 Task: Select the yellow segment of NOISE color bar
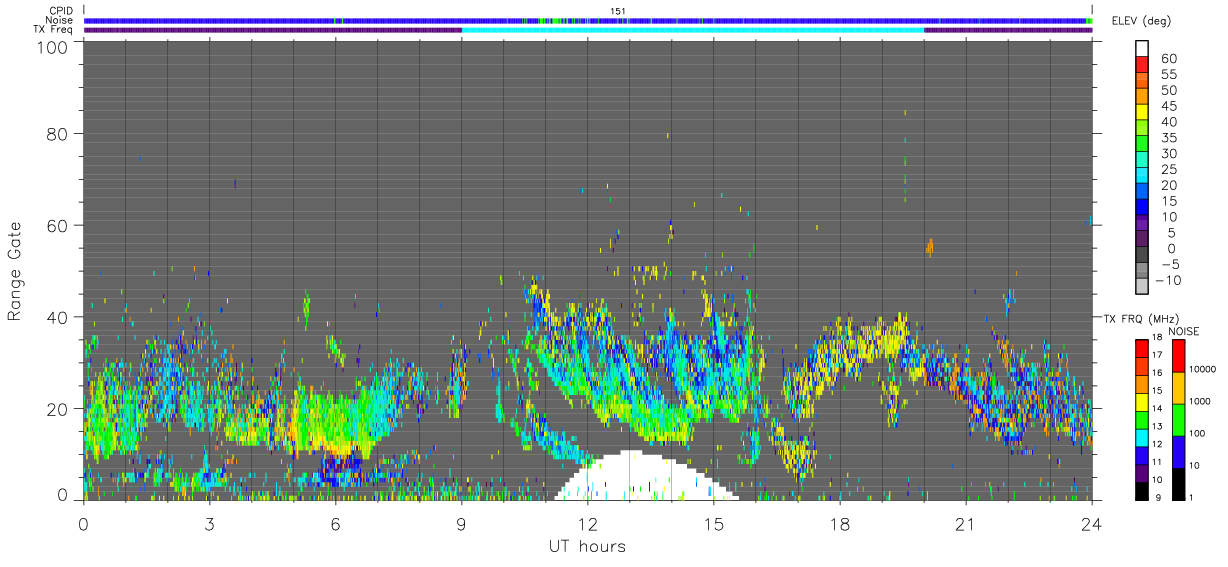pyautogui.click(x=1180, y=388)
